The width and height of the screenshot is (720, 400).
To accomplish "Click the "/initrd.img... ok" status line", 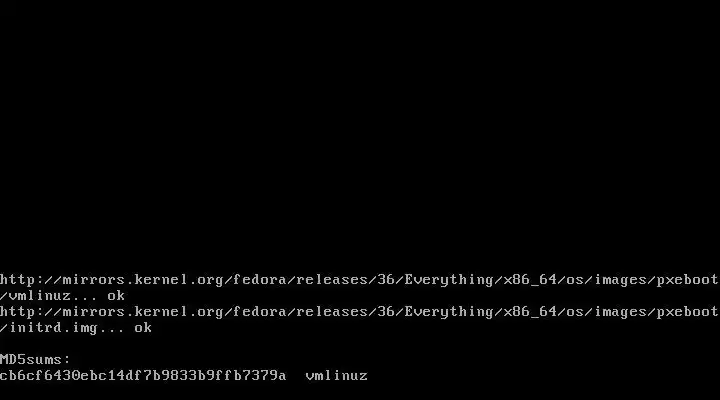I will click(76, 328).
